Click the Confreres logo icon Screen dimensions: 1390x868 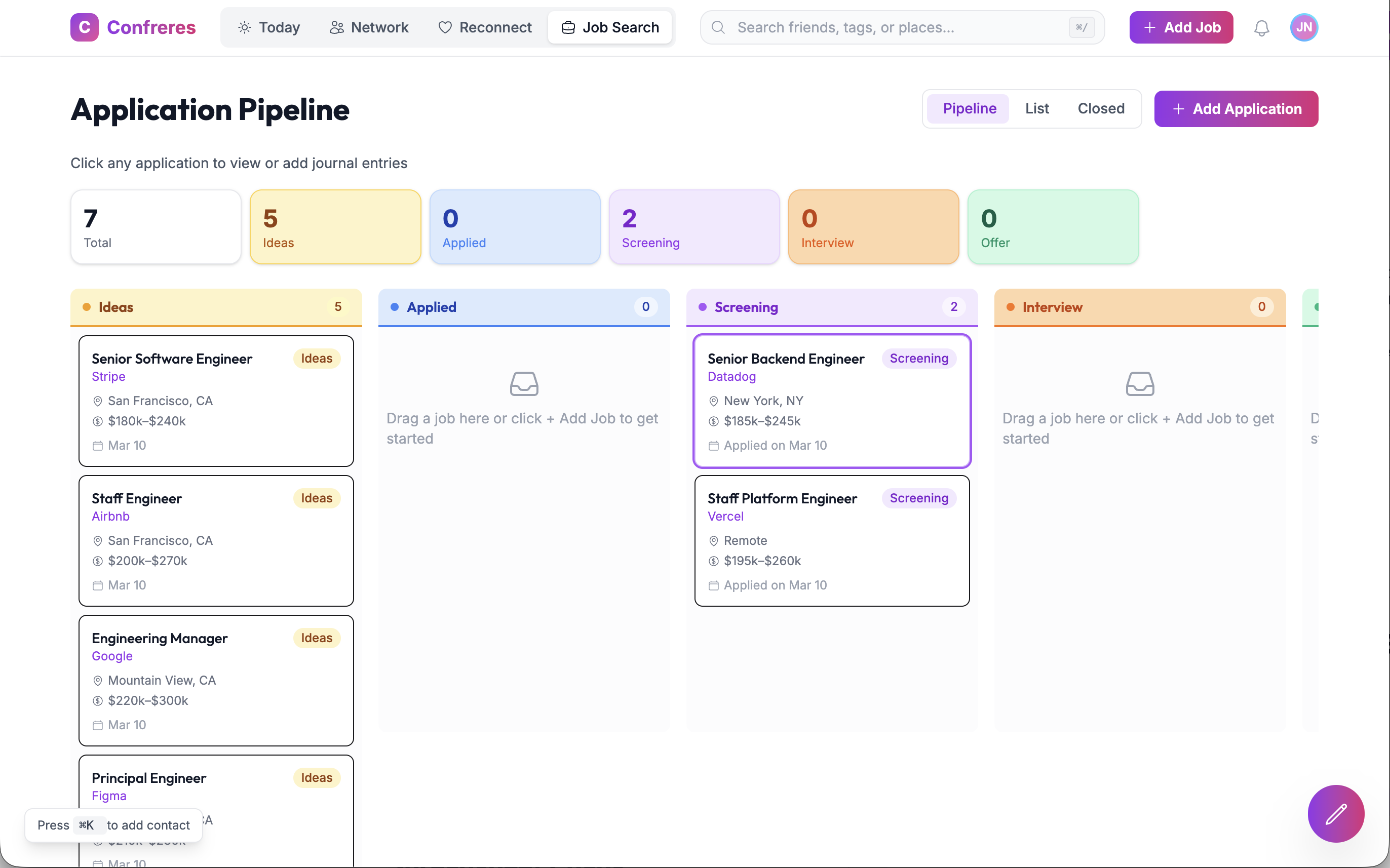click(x=84, y=27)
